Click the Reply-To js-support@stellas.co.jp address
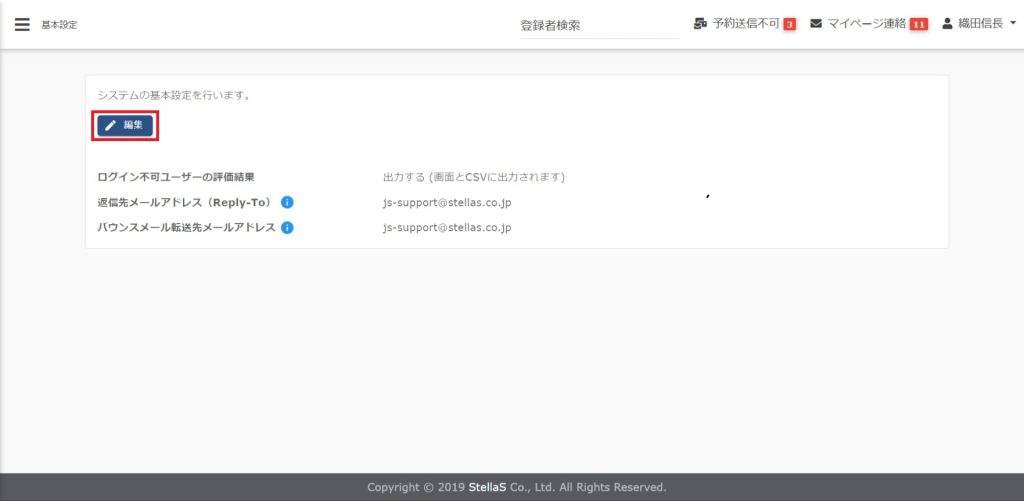Viewport: 1024px width, 501px height. (447, 202)
